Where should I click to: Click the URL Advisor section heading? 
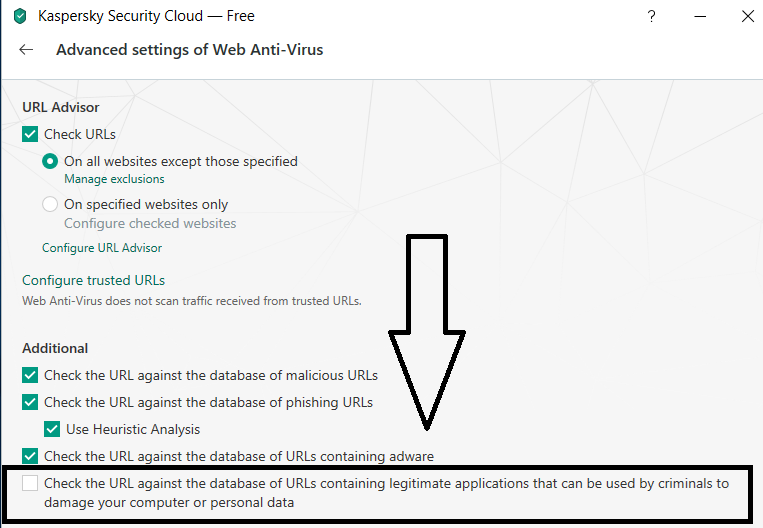click(x=60, y=107)
